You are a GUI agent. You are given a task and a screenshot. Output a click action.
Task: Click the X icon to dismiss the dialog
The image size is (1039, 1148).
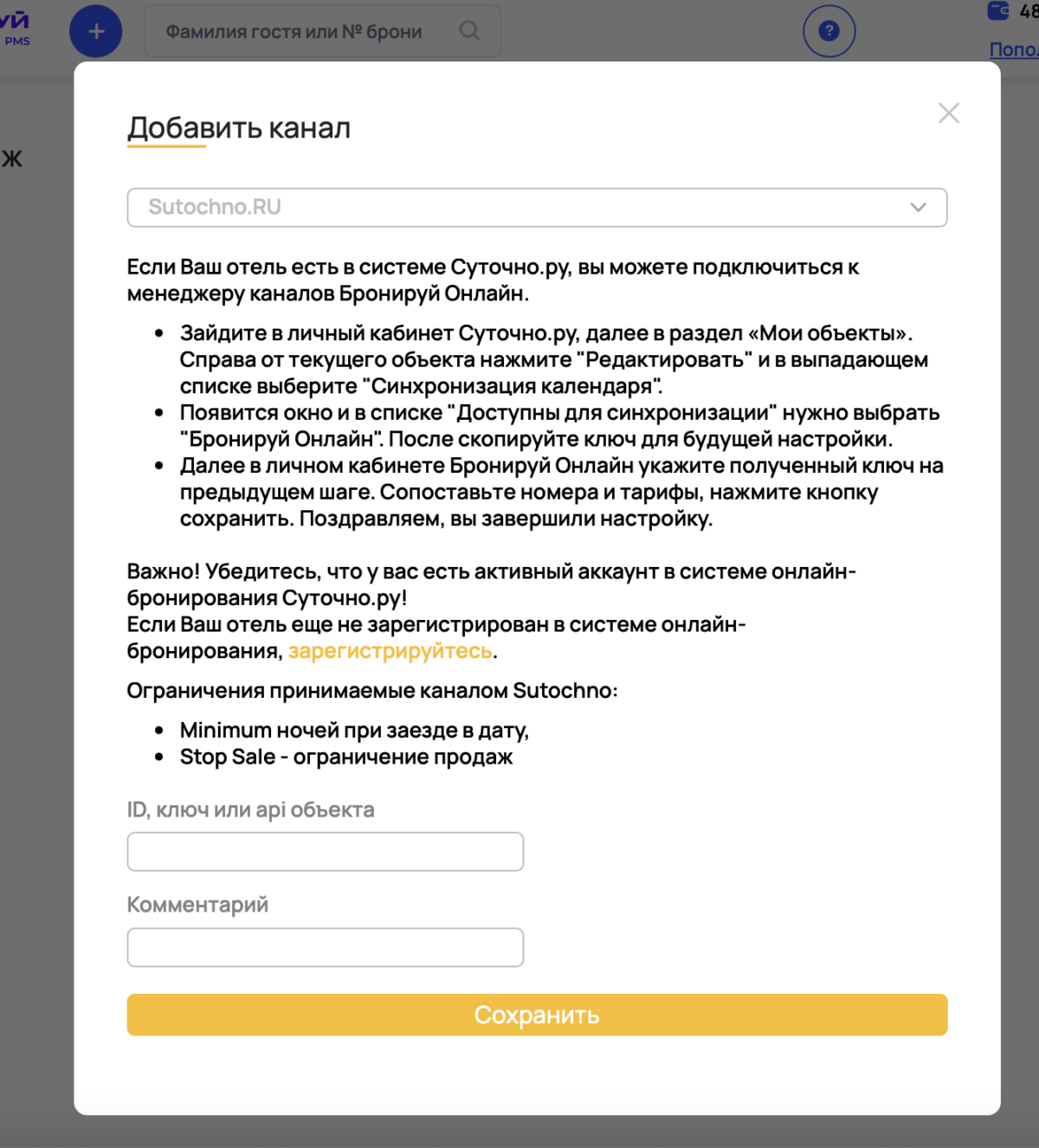pos(949,113)
